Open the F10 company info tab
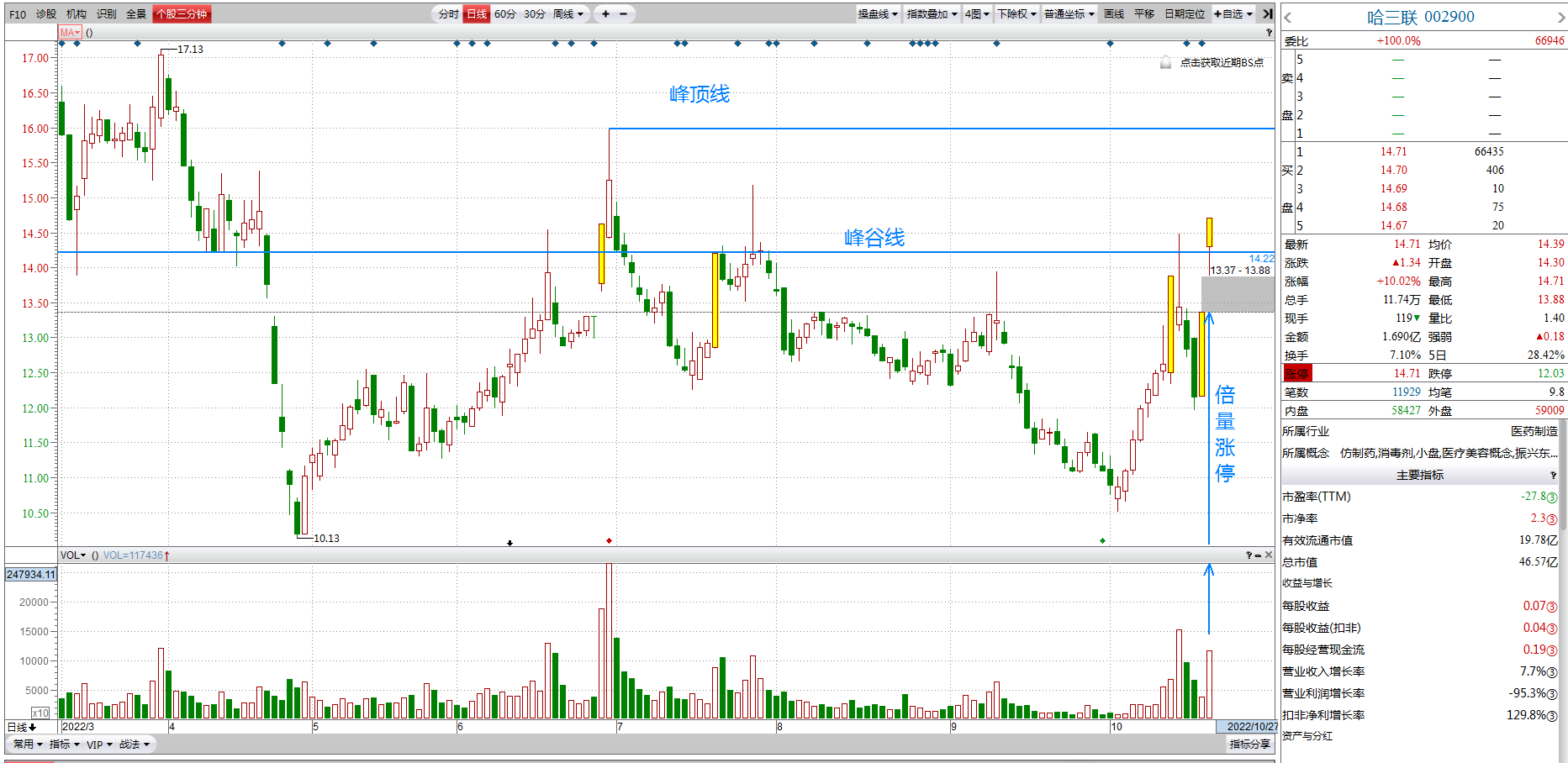1568x763 pixels. coord(18,14)
